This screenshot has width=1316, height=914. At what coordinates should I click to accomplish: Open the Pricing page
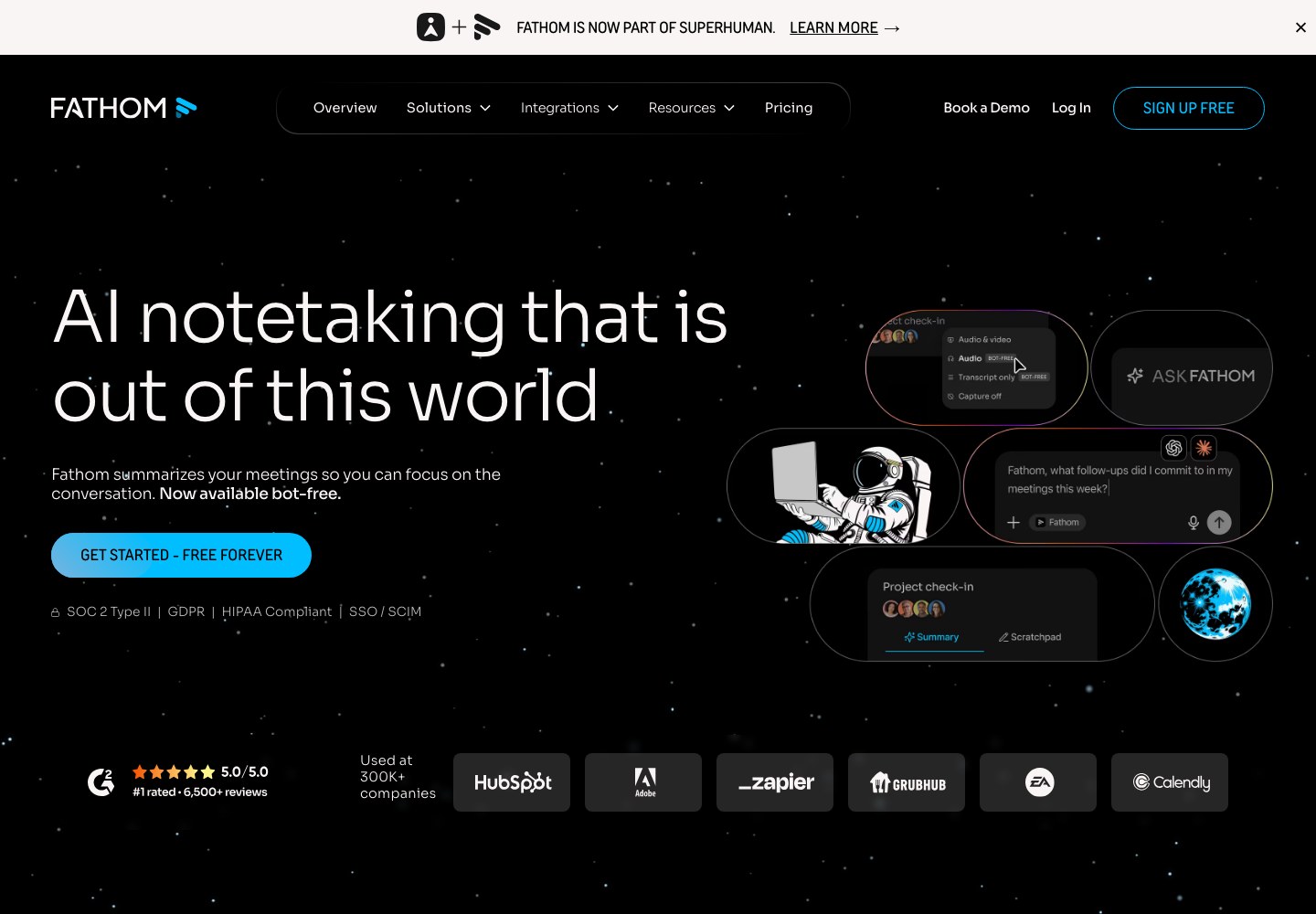[789, 108]
